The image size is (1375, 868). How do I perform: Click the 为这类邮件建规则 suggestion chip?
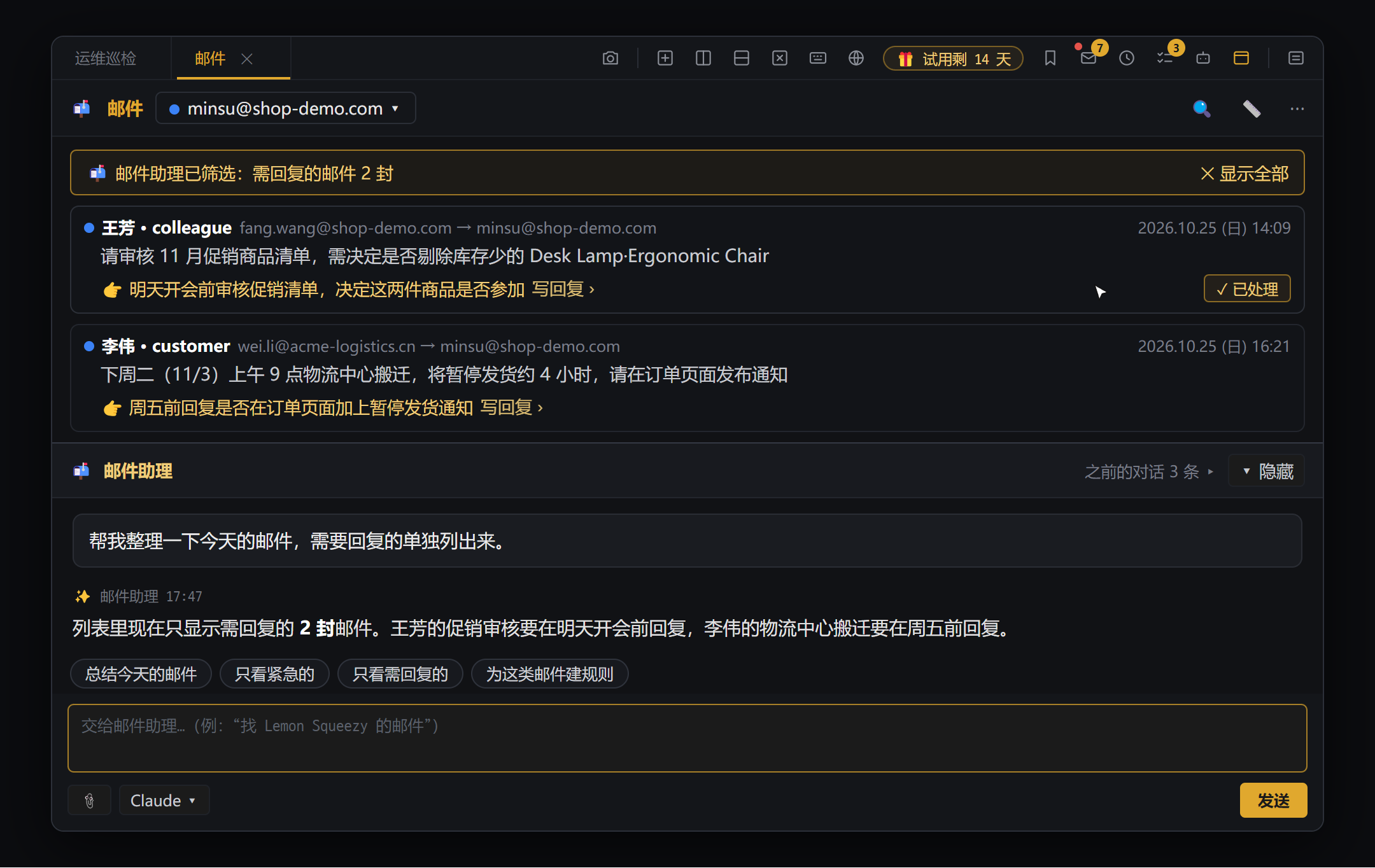[549, 674]
